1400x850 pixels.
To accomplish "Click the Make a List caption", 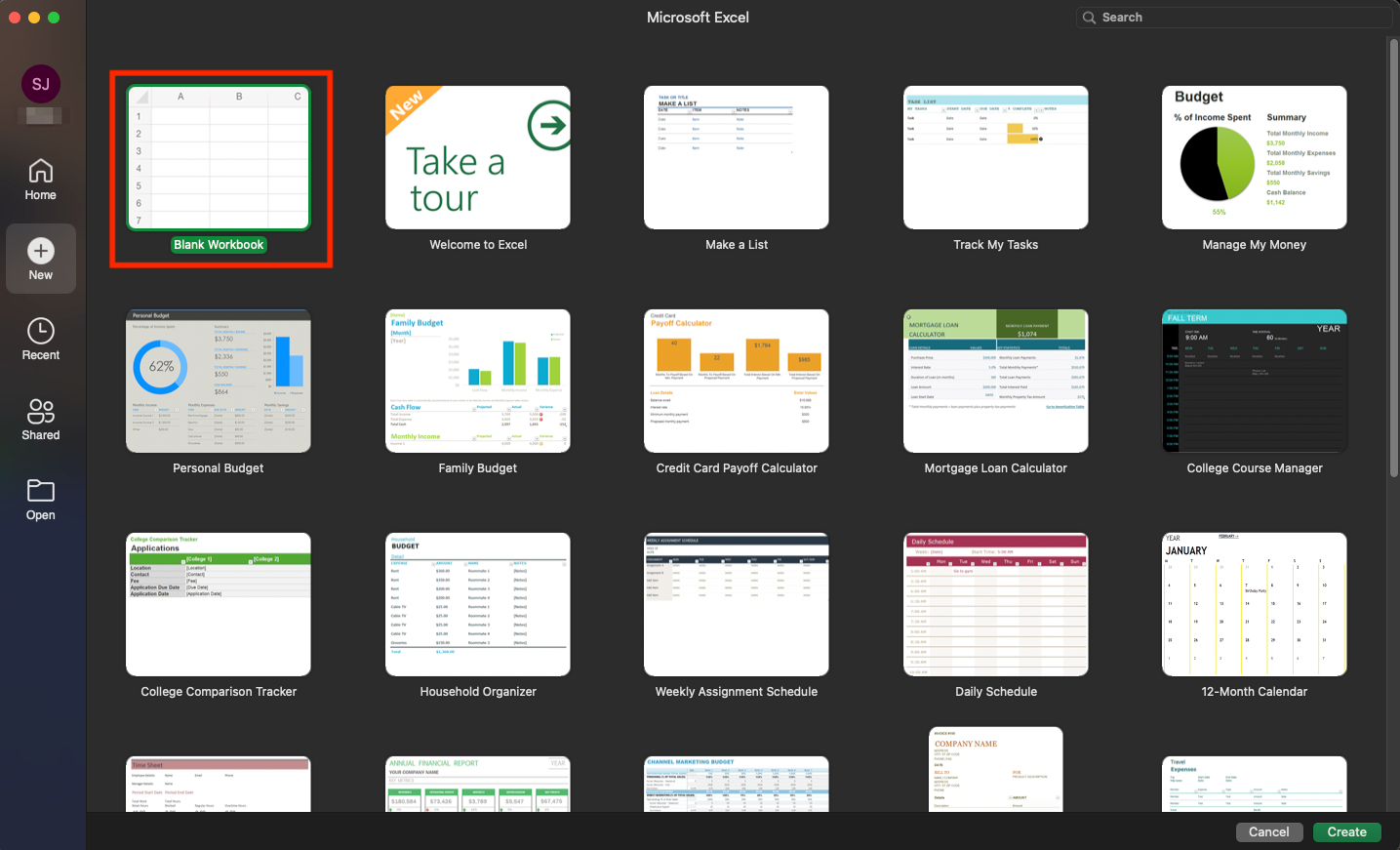I will pos(737,245).
